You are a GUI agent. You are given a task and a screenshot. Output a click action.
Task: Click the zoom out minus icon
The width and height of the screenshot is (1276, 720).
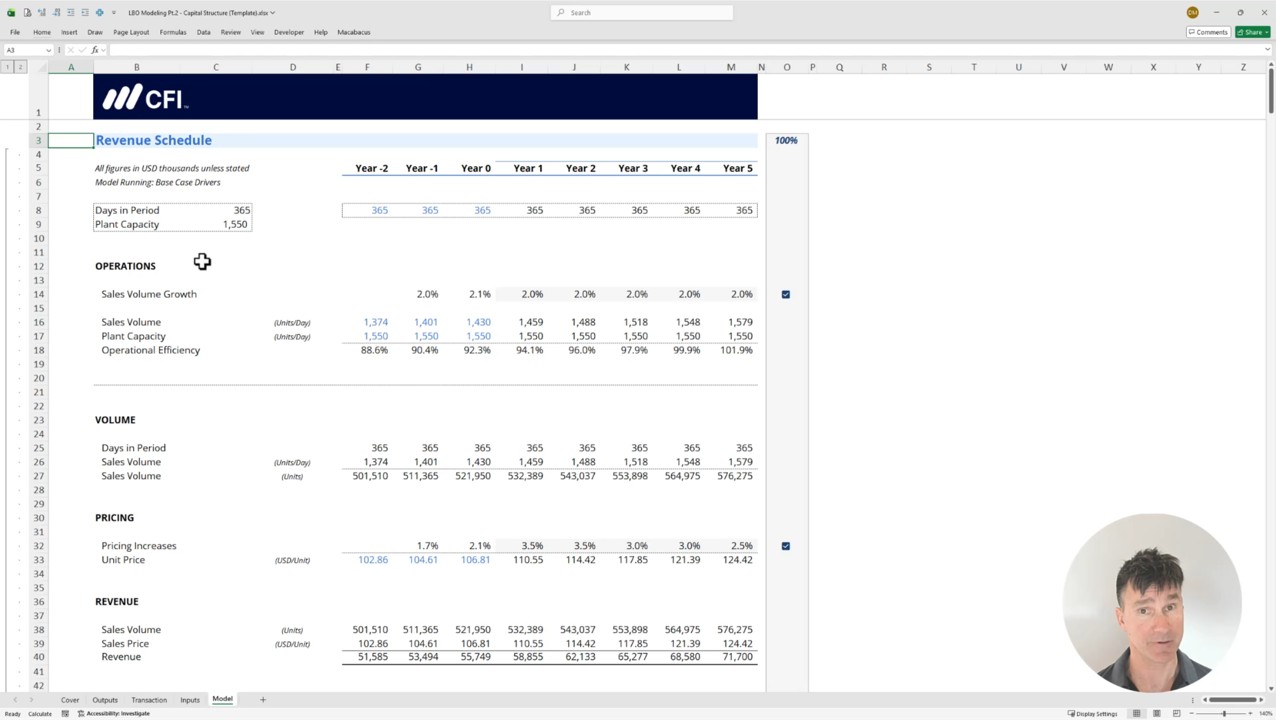tap(1192, 713)
